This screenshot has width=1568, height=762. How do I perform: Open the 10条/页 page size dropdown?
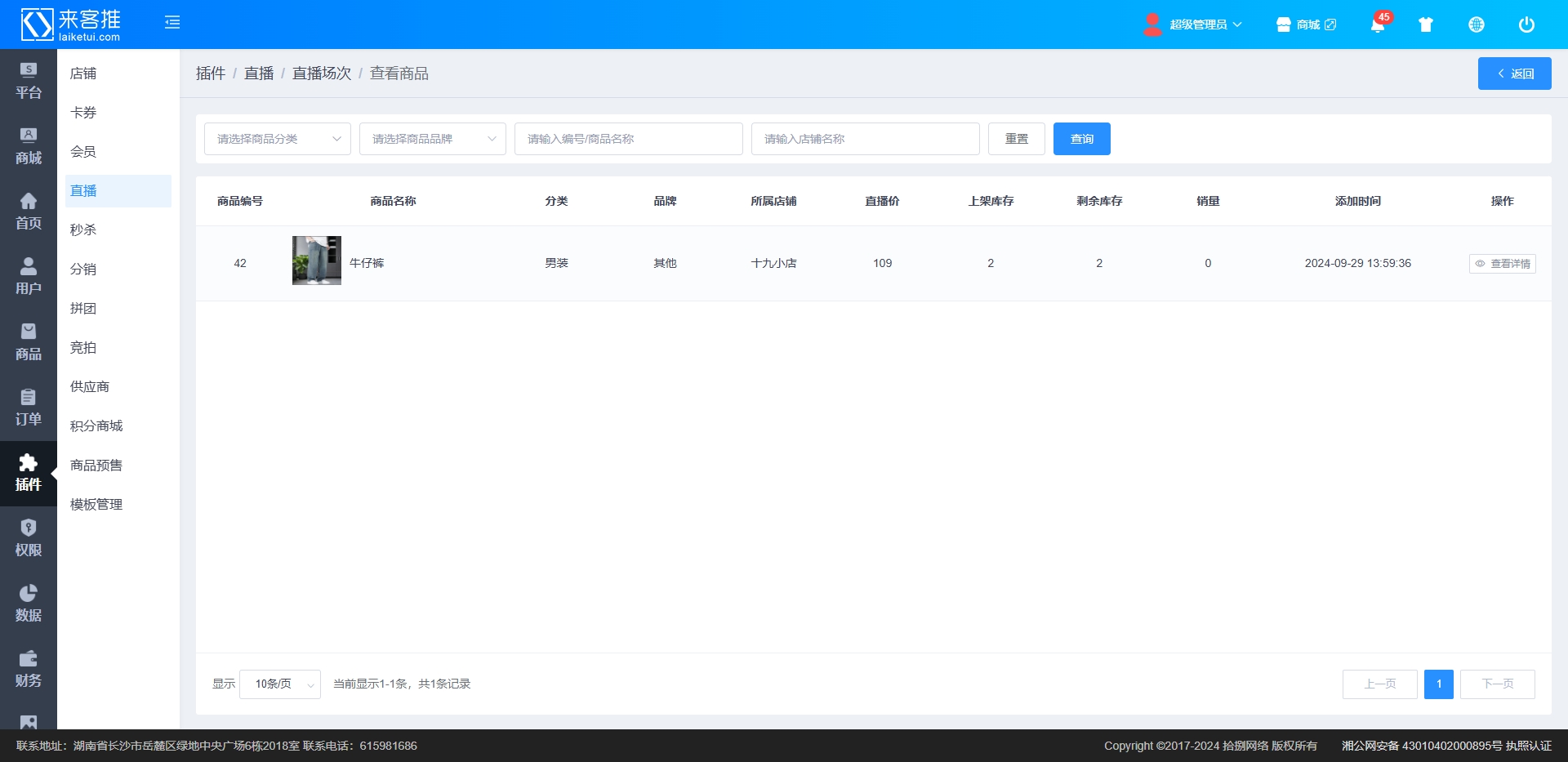click(x=280, y=684)
